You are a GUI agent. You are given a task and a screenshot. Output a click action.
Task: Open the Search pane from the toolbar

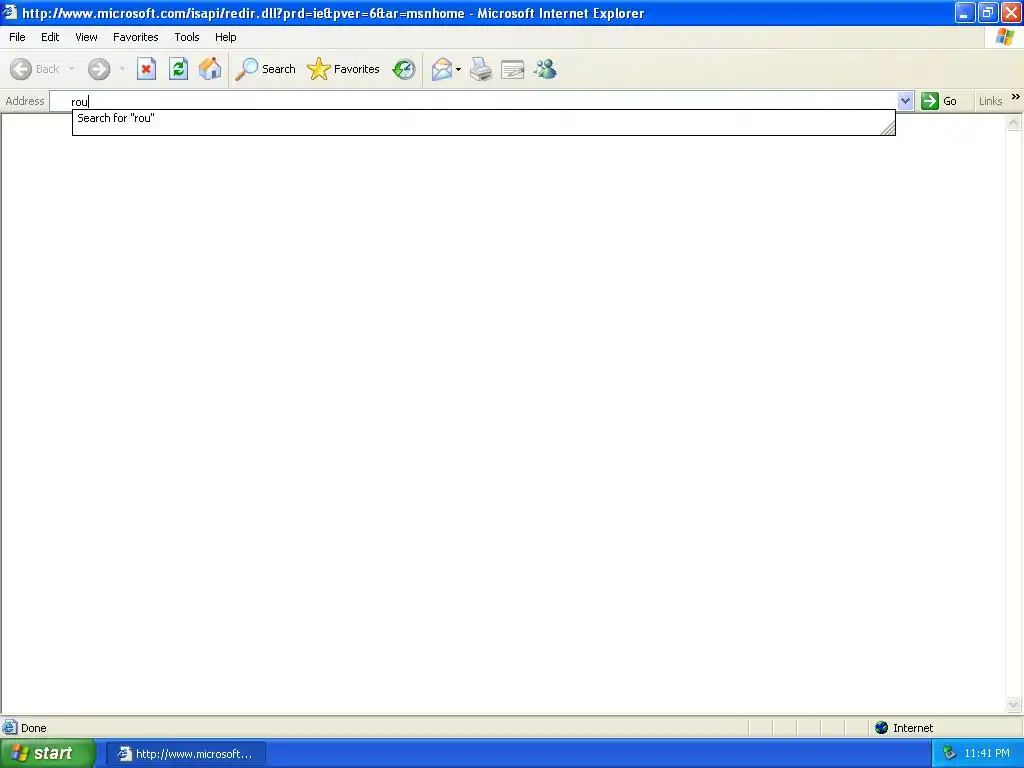pyautogui.click(x=266, y=69)
